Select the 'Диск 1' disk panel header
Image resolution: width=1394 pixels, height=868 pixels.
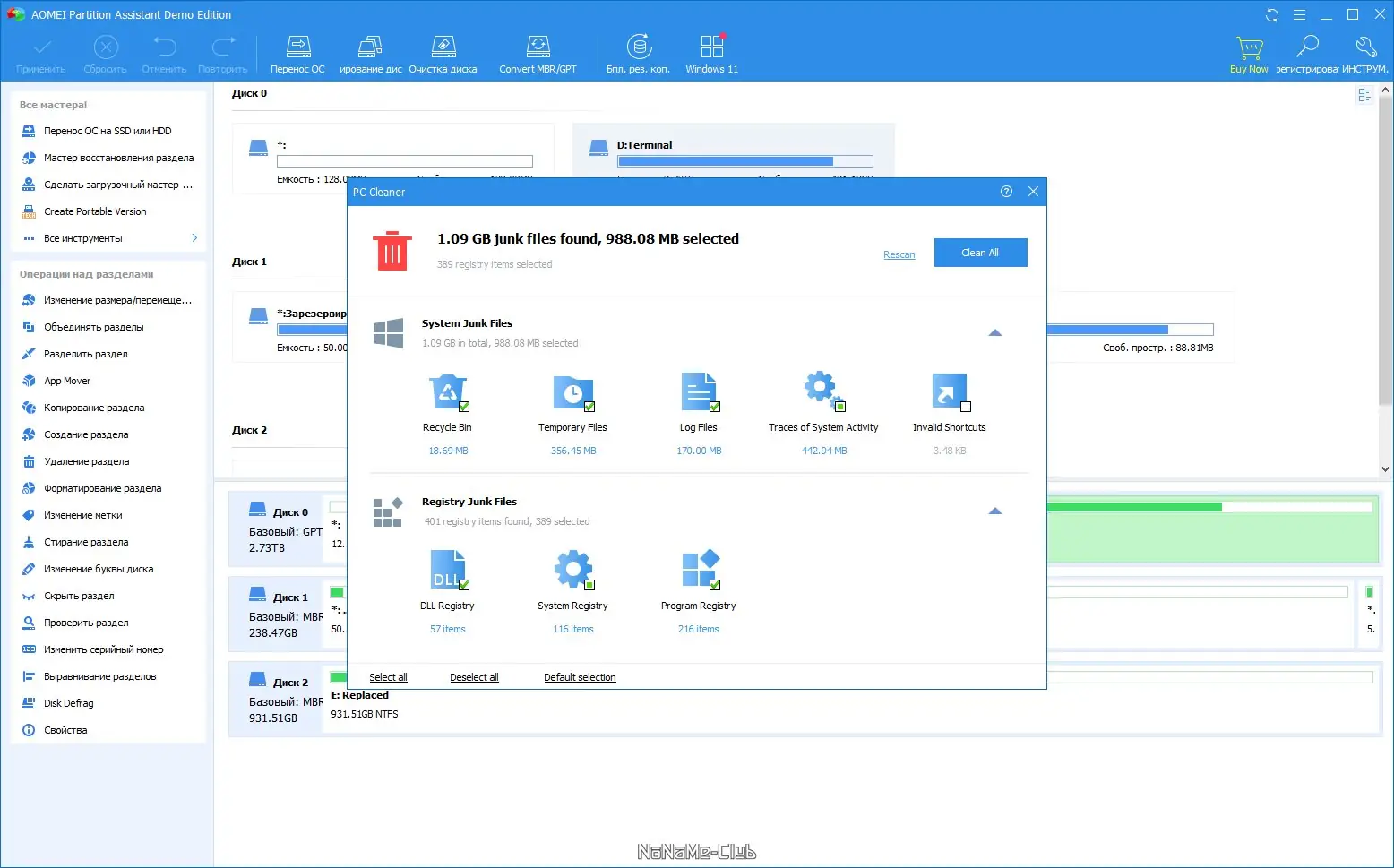coord(278,614)
